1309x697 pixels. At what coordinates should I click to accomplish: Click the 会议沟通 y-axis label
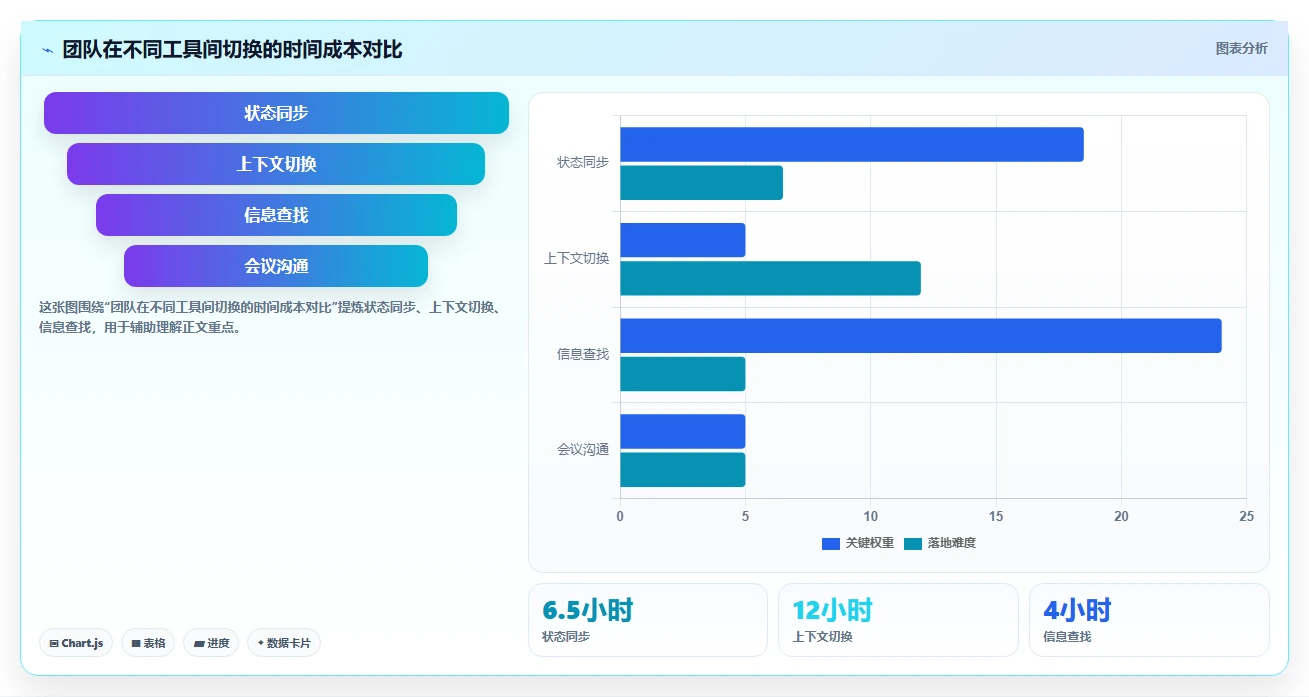click(x=583, y=450)
